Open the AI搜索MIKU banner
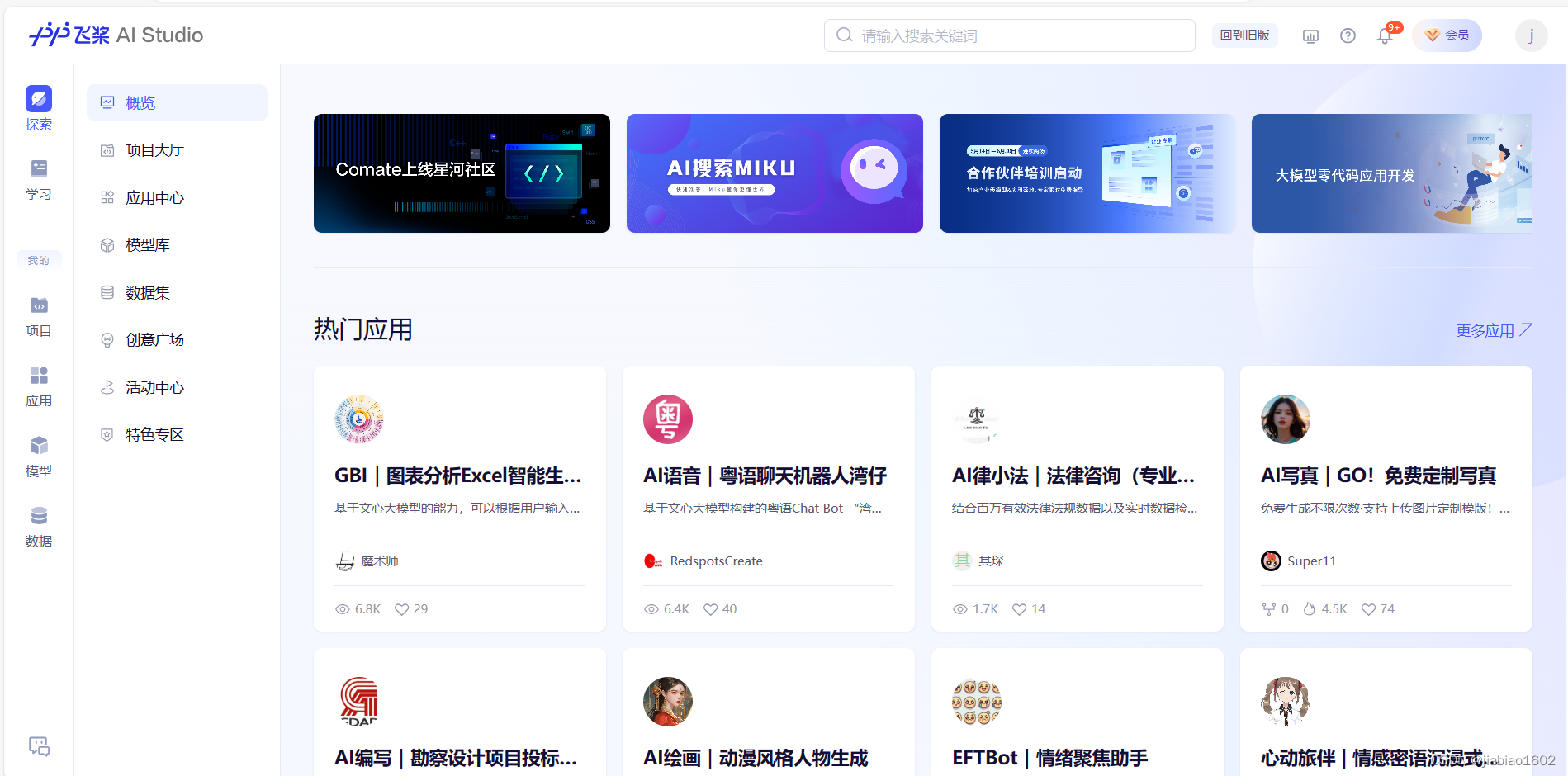Viewport: 1568px width, 776px height. [x=775, y=173]
